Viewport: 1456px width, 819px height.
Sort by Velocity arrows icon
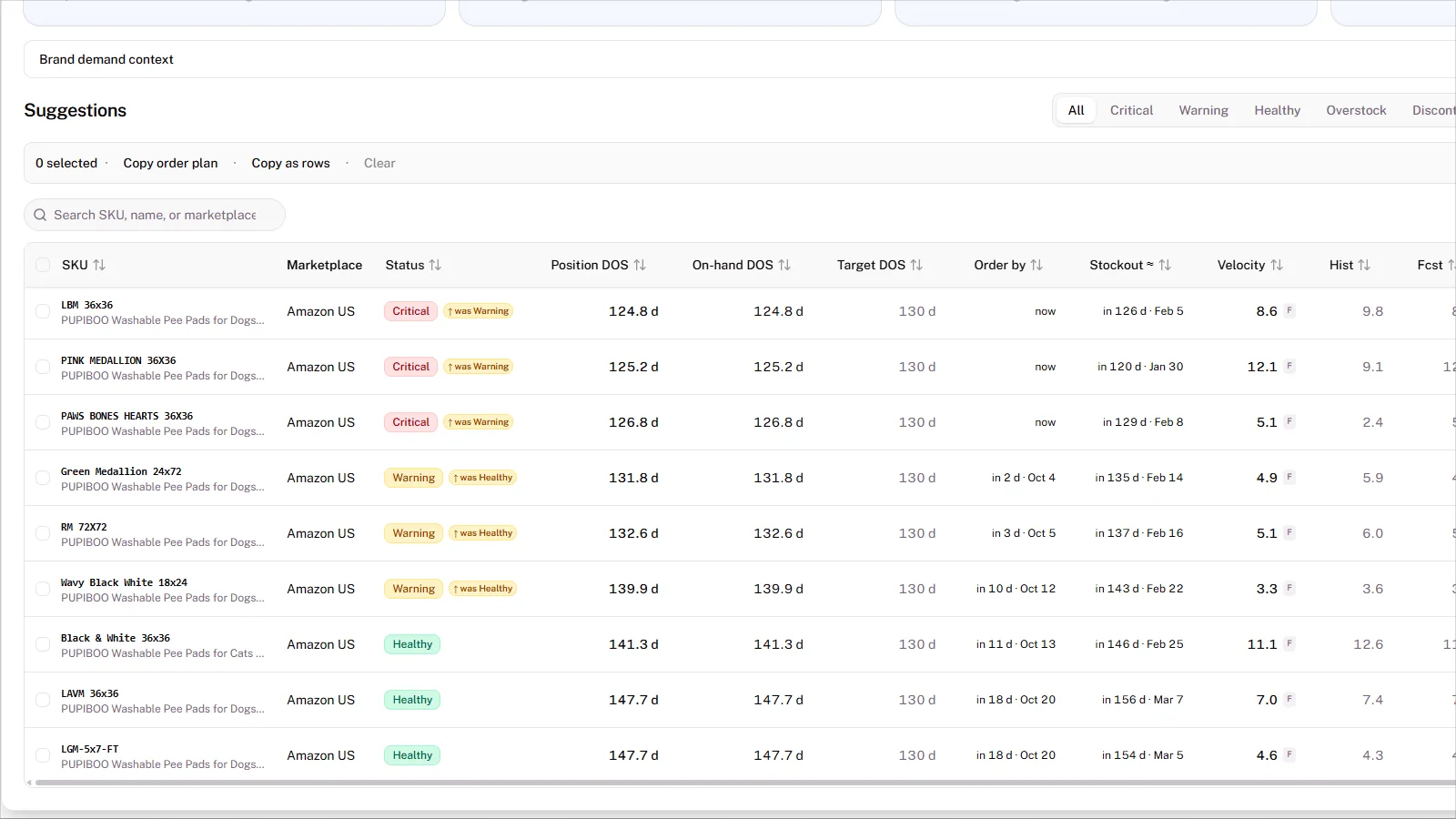coord(1277,265)
